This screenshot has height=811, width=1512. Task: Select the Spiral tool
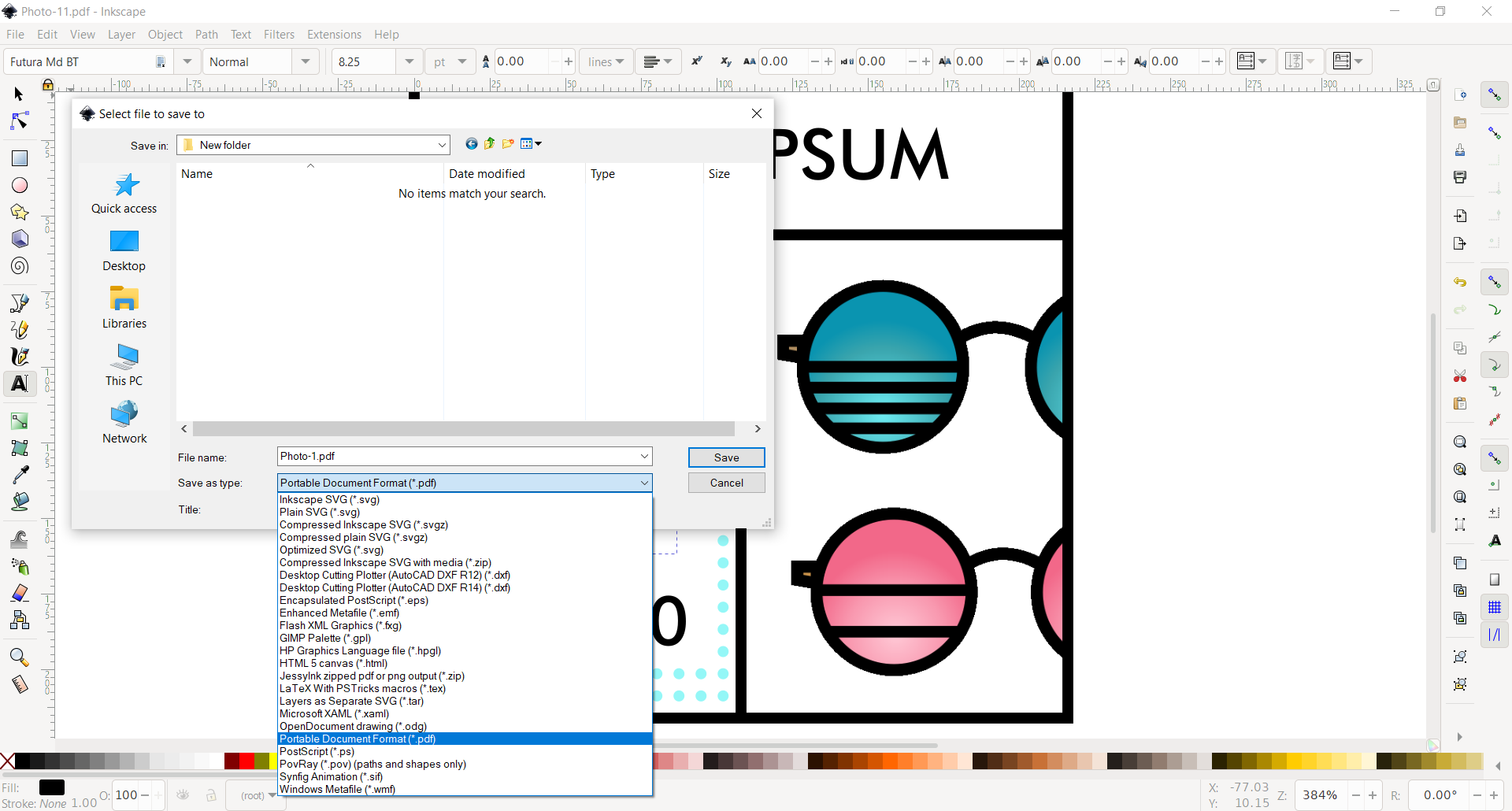[20, 266]
